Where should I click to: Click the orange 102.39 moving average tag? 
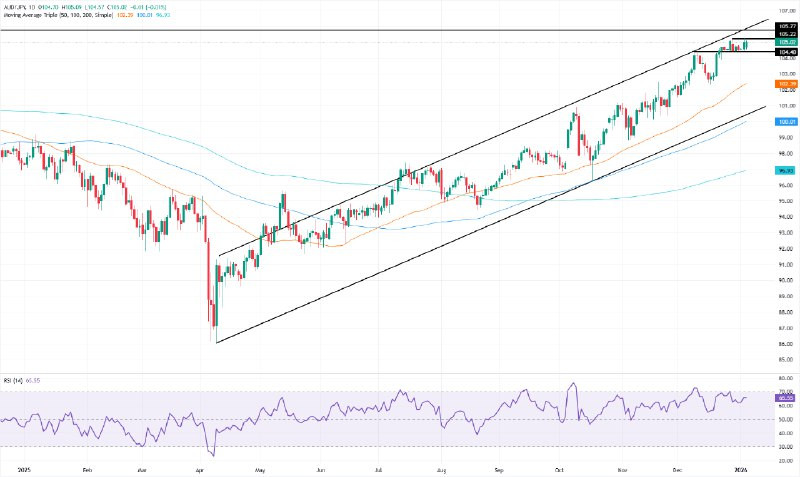tap(785, 84)
